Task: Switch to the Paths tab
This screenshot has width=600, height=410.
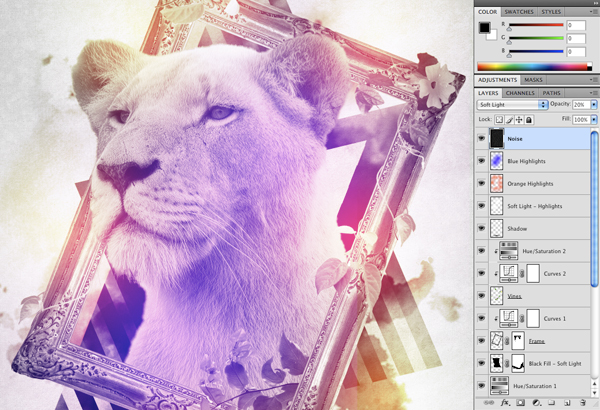Action: click(551, 93)
